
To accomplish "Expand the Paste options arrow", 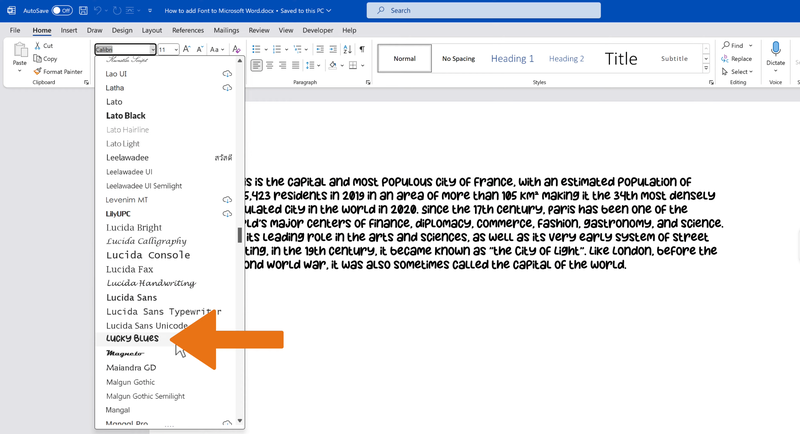I will (x=20, y=70).
